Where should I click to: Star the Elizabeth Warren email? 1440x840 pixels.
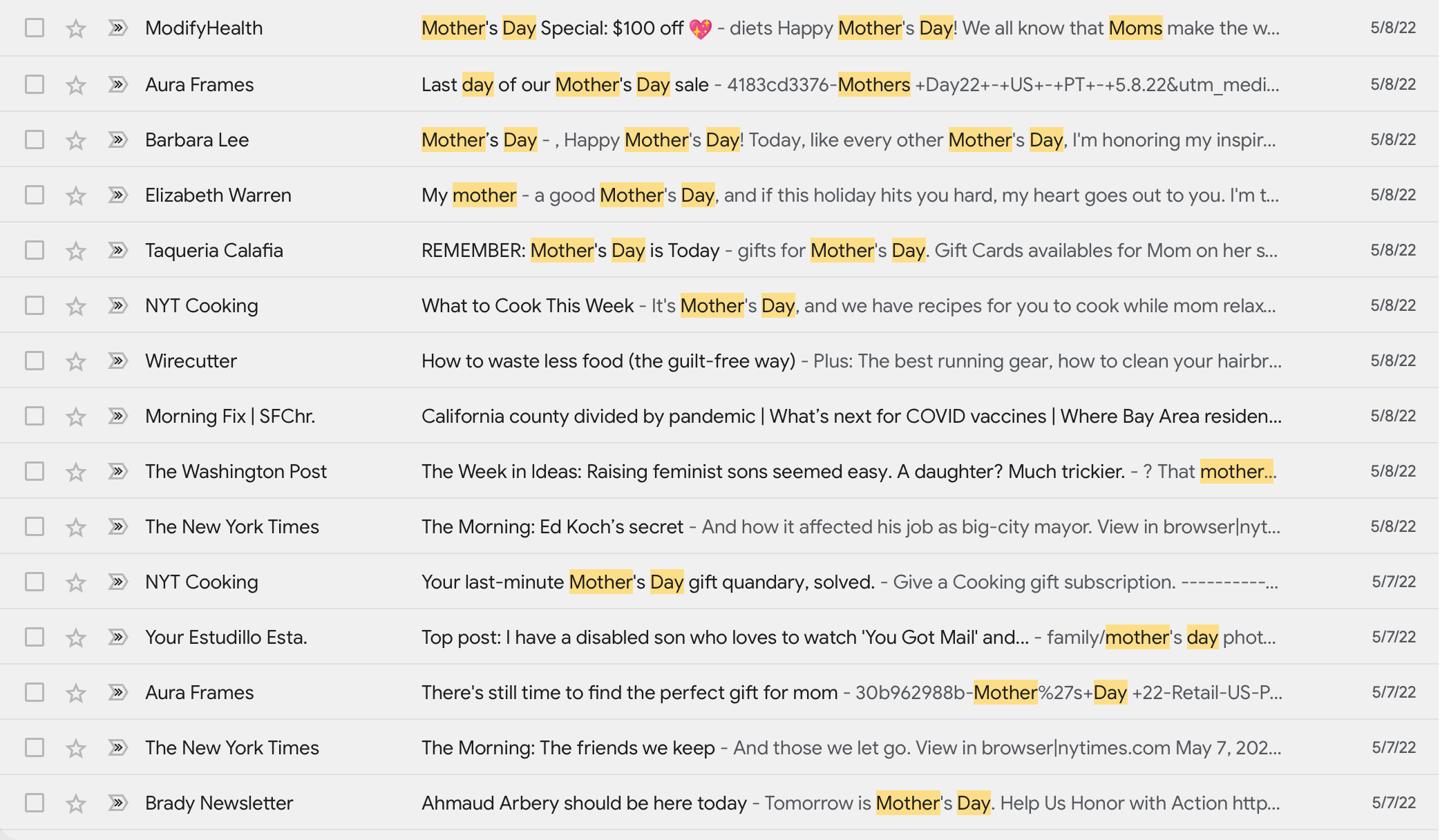tap(76, 195)
